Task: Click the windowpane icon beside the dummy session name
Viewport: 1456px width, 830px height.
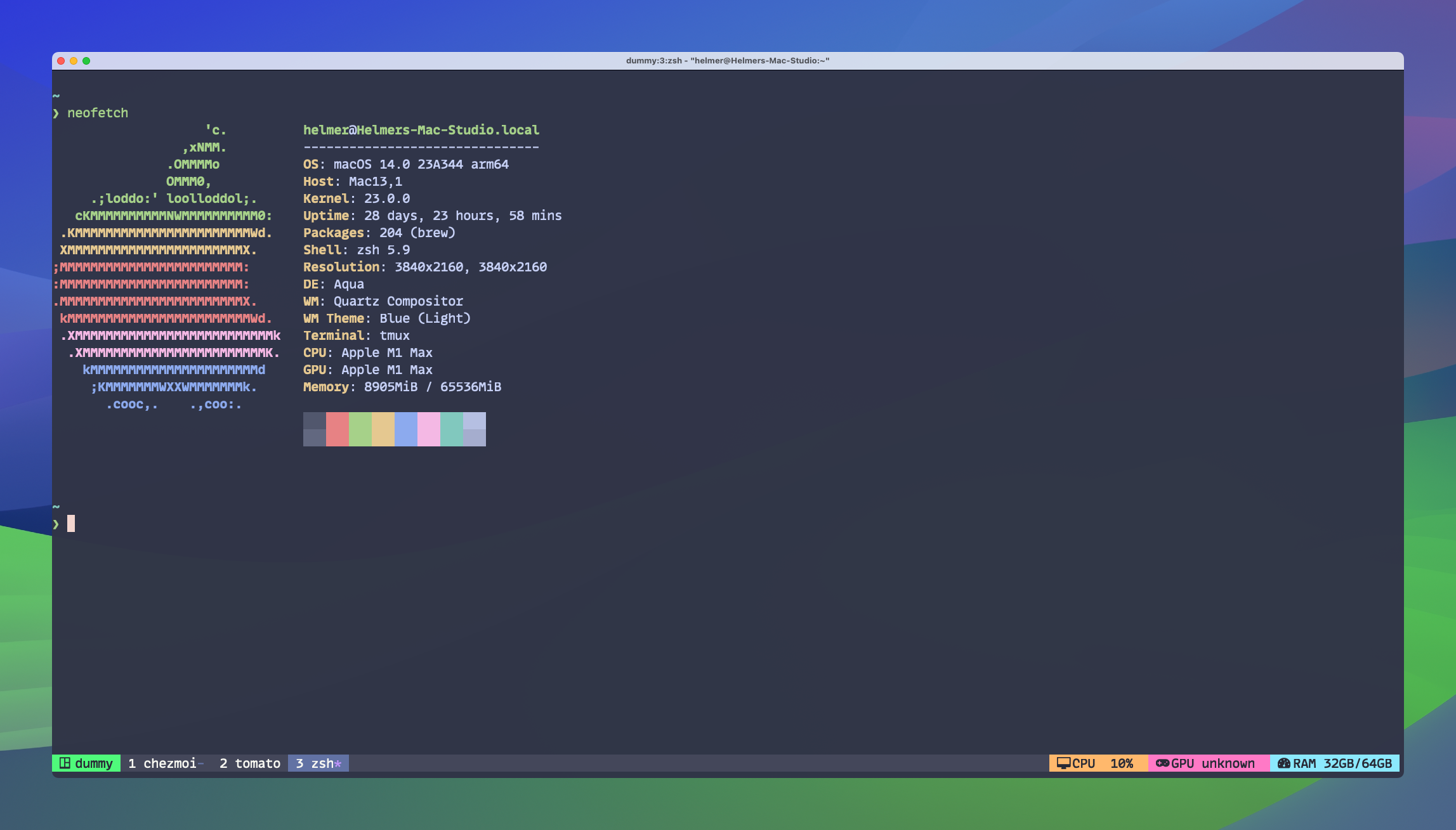Action: click(x=64, y=763)
